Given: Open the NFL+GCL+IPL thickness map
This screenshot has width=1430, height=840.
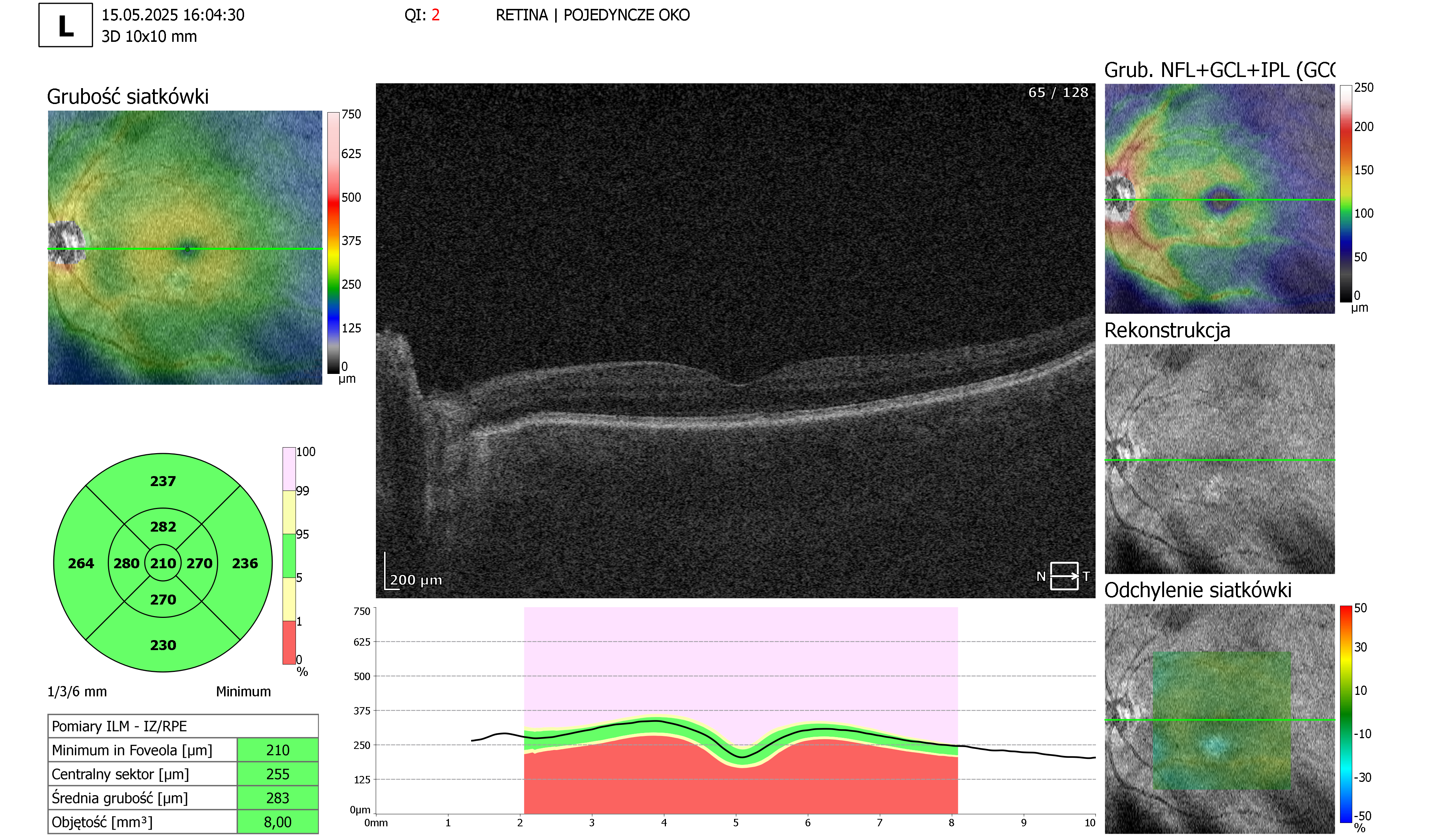Looking at the screenshot, I should click(1220, 198).
